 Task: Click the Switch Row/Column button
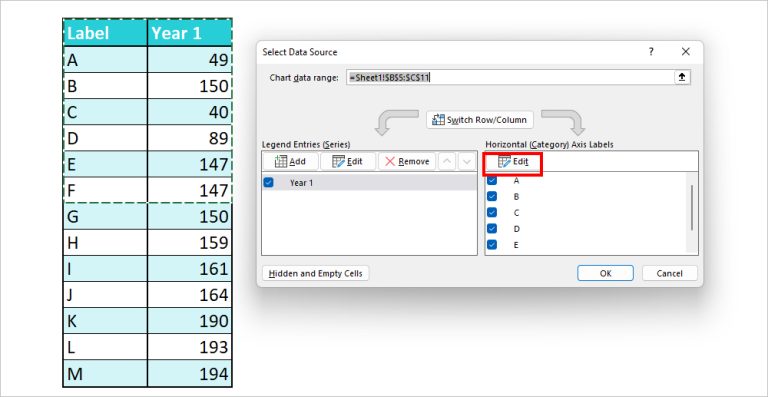click(480, 120)
